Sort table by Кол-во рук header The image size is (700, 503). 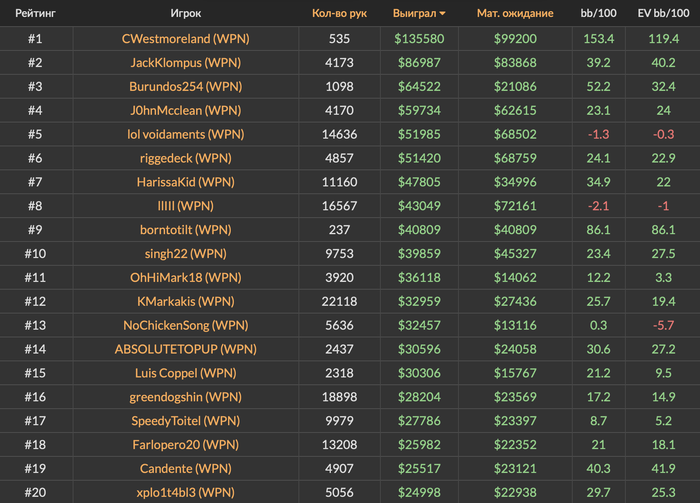click(x=339, y=14)
